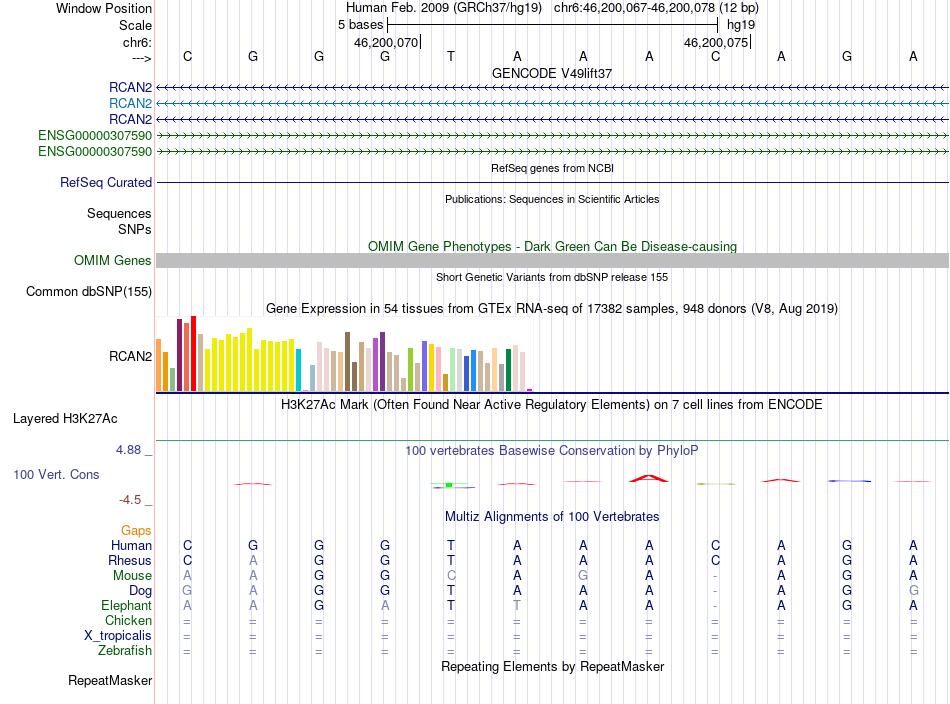Select the chr6: base position label
The image size is (950, 704).
[137, 42]
